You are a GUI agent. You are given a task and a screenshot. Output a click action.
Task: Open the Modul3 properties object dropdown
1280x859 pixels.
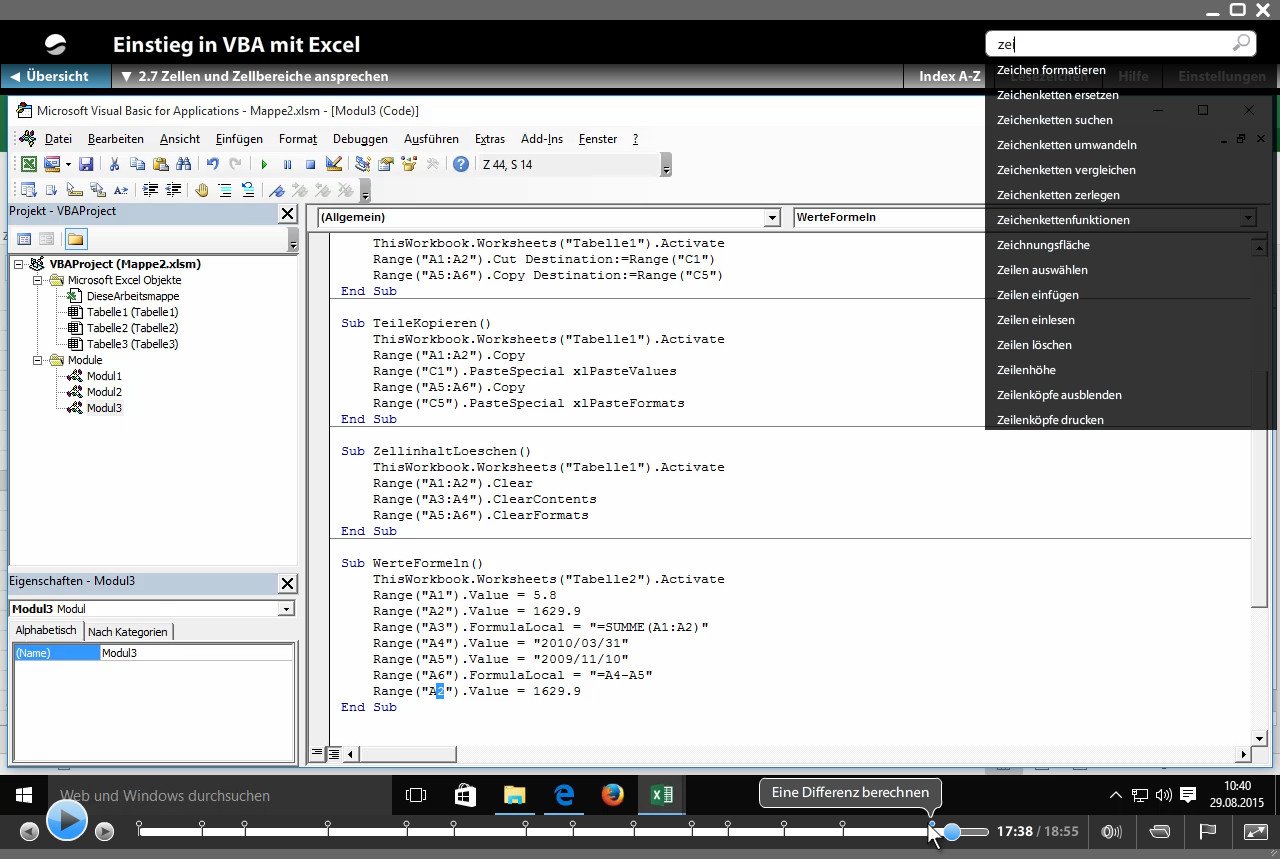click(286, 609)
